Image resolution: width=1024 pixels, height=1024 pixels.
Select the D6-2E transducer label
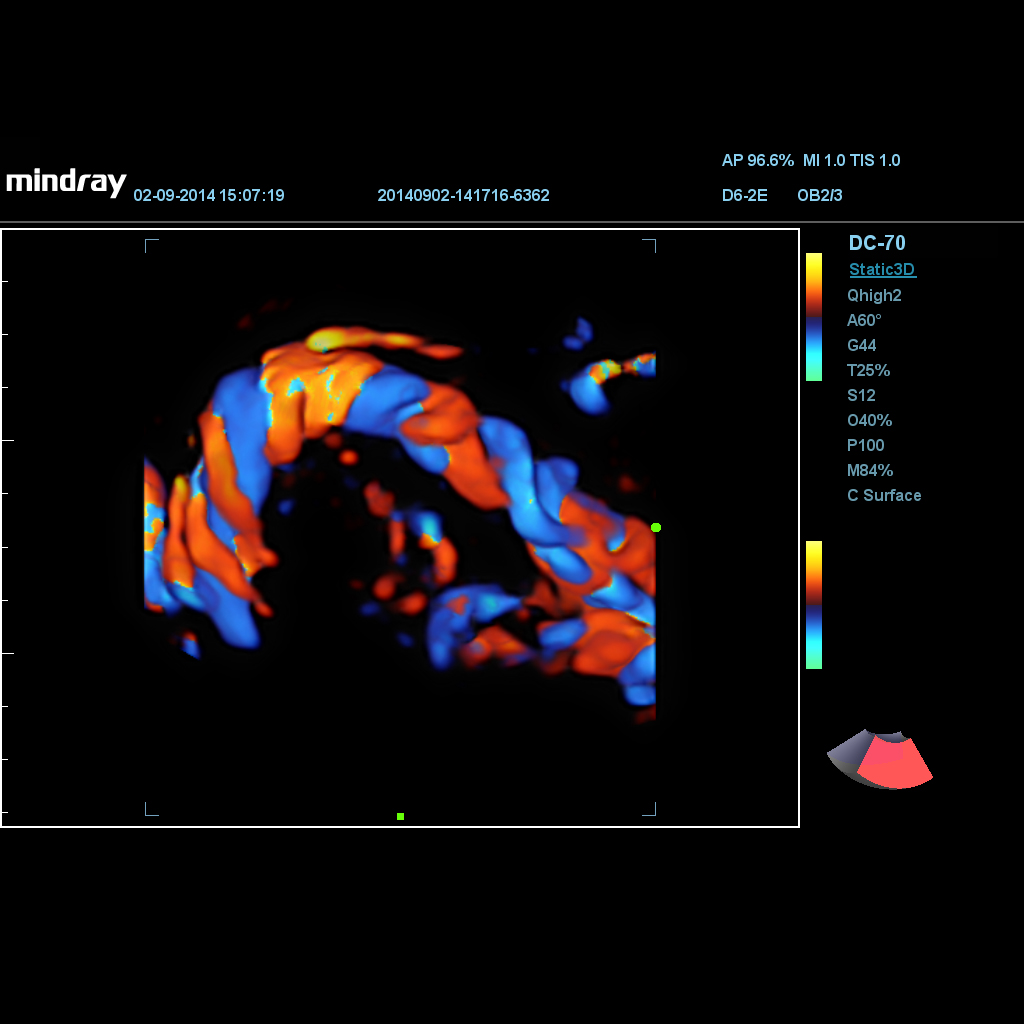point(745,195)
